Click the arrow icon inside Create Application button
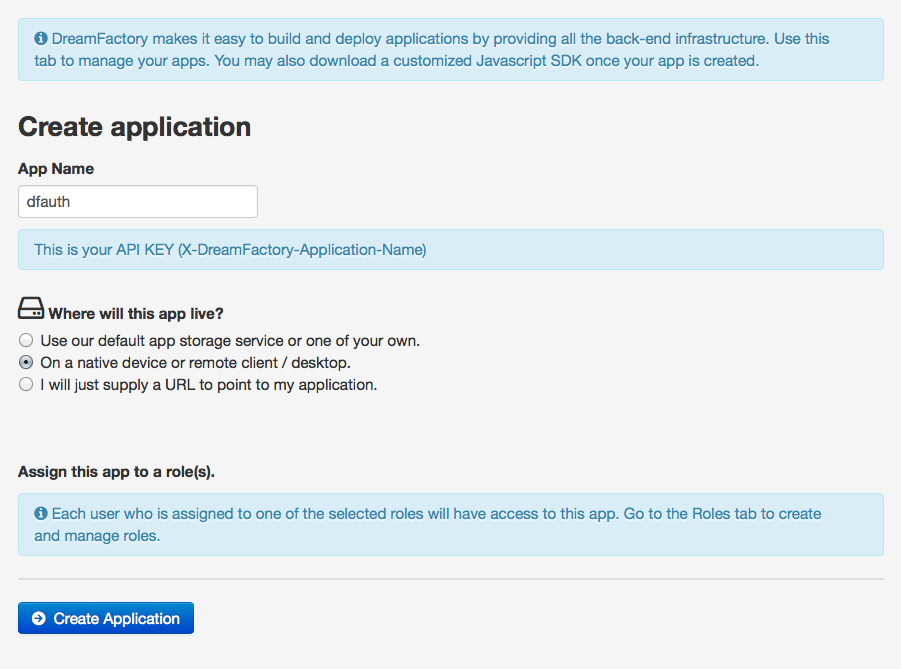The image size is (901, 669). (x=36, y=618)
